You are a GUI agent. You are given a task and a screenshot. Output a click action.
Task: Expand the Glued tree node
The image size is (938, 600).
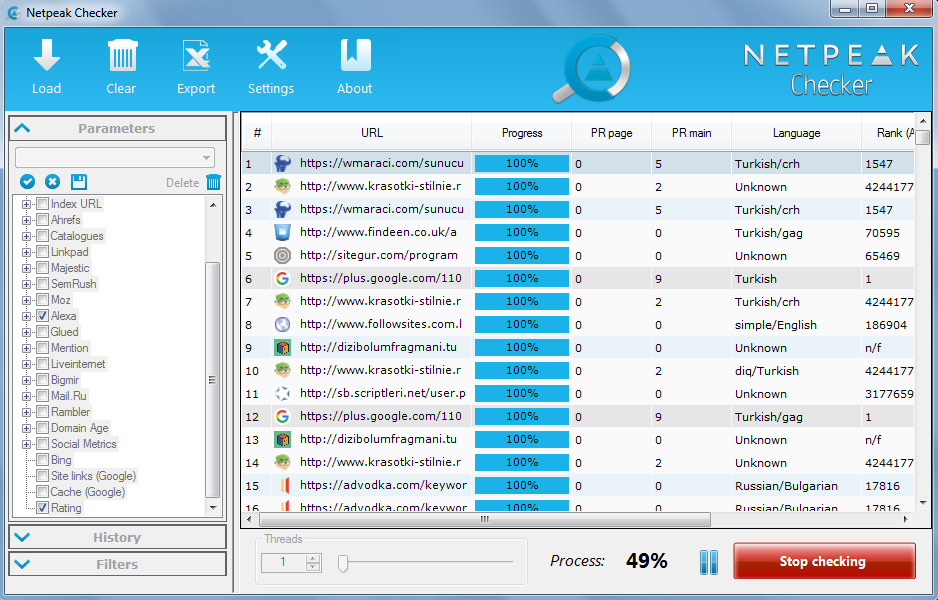(x=26, y=332)
